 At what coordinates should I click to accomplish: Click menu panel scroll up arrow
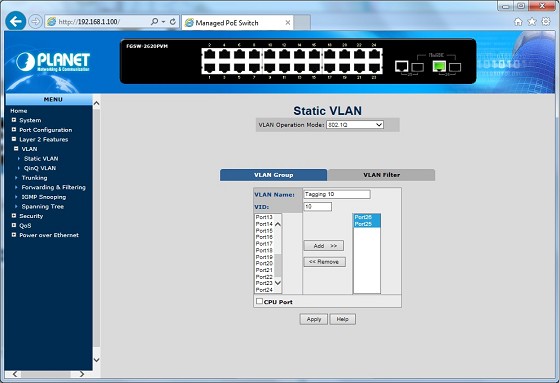pyautogui.click(x=96, y=103)
